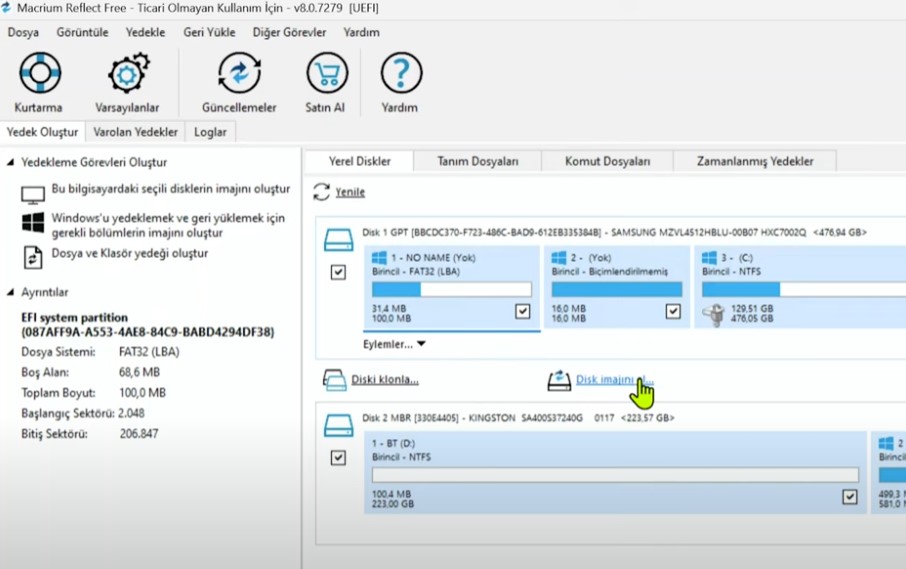Click the Disk imajını al link

(615, 380)
